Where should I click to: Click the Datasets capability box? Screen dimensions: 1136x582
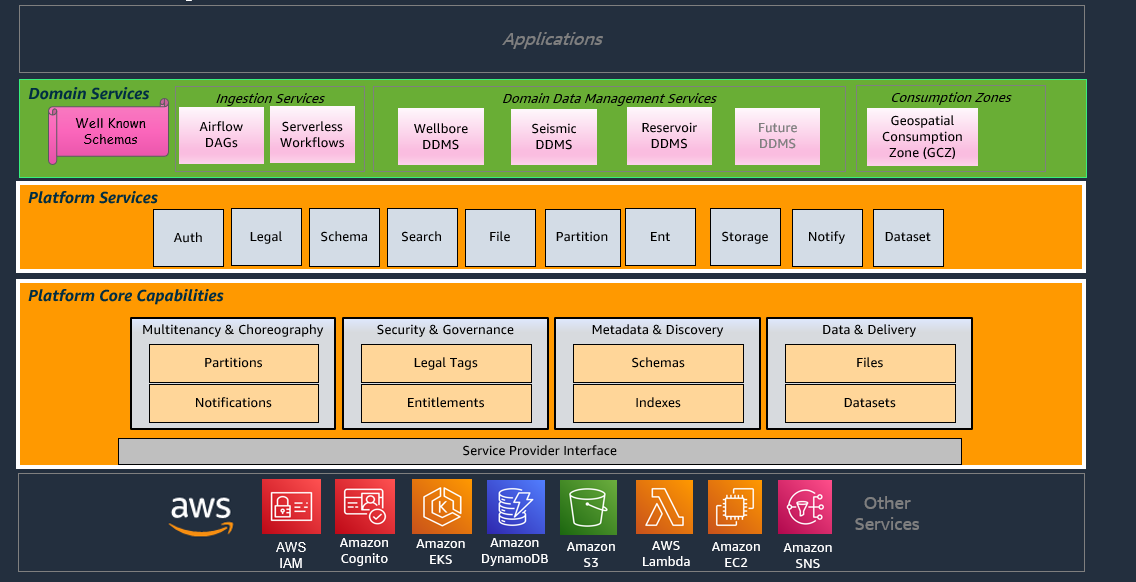pyautogui.click(x=870, y=403)
